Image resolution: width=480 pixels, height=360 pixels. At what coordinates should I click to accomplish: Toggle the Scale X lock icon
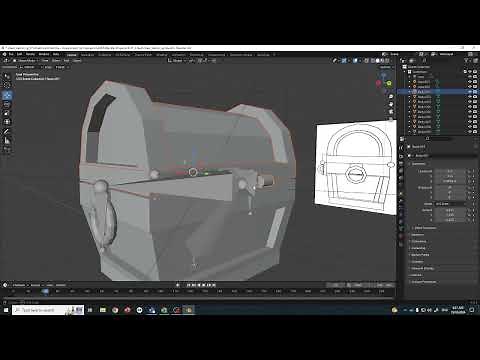(469, 210)
